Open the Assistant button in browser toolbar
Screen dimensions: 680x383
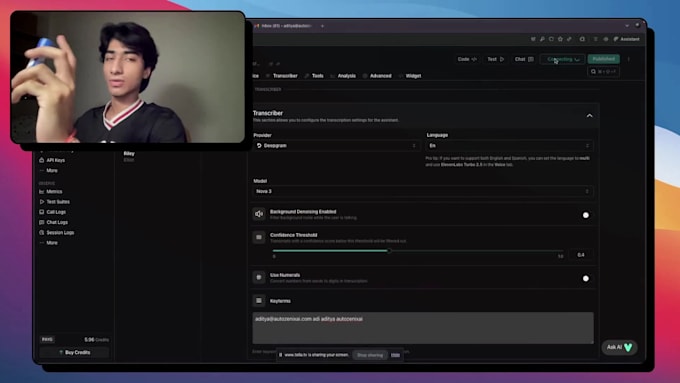tap(626, 39)
